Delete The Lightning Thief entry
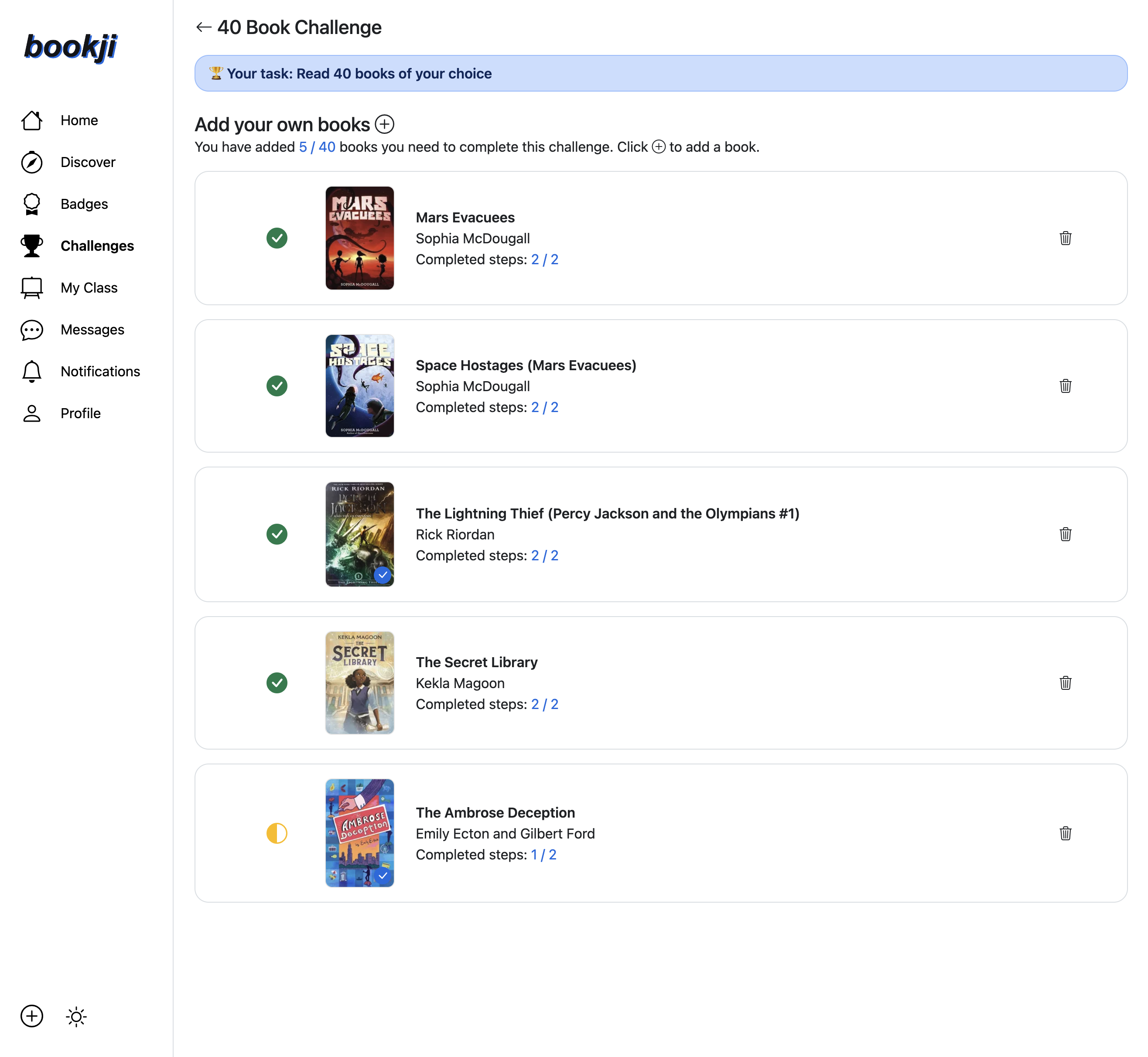 coord(1066,534)
